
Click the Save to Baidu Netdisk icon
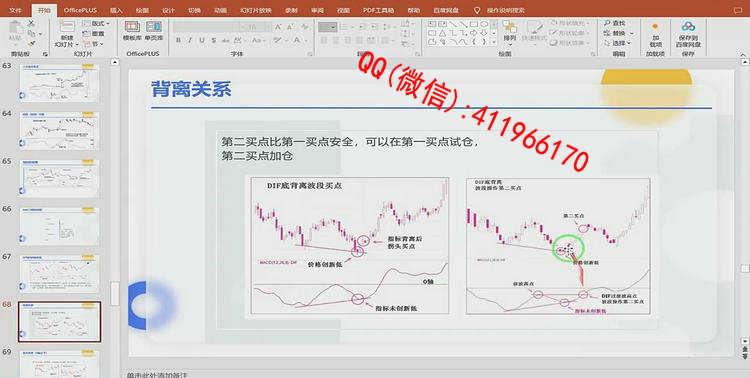click(x=688, y=33)
